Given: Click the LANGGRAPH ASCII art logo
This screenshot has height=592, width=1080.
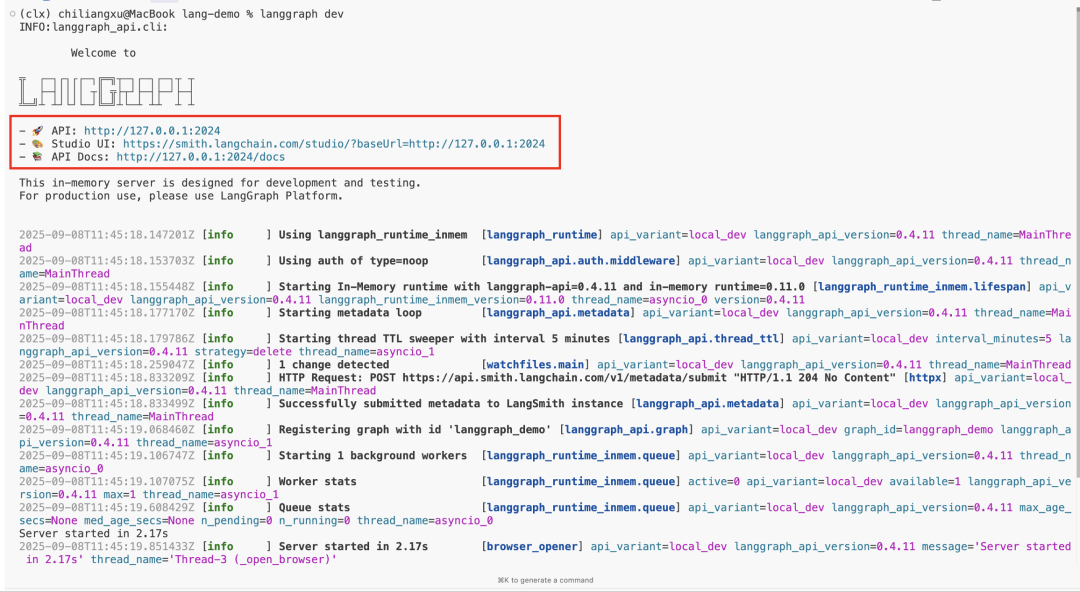Looking at the screenshot, I should 107,90.
